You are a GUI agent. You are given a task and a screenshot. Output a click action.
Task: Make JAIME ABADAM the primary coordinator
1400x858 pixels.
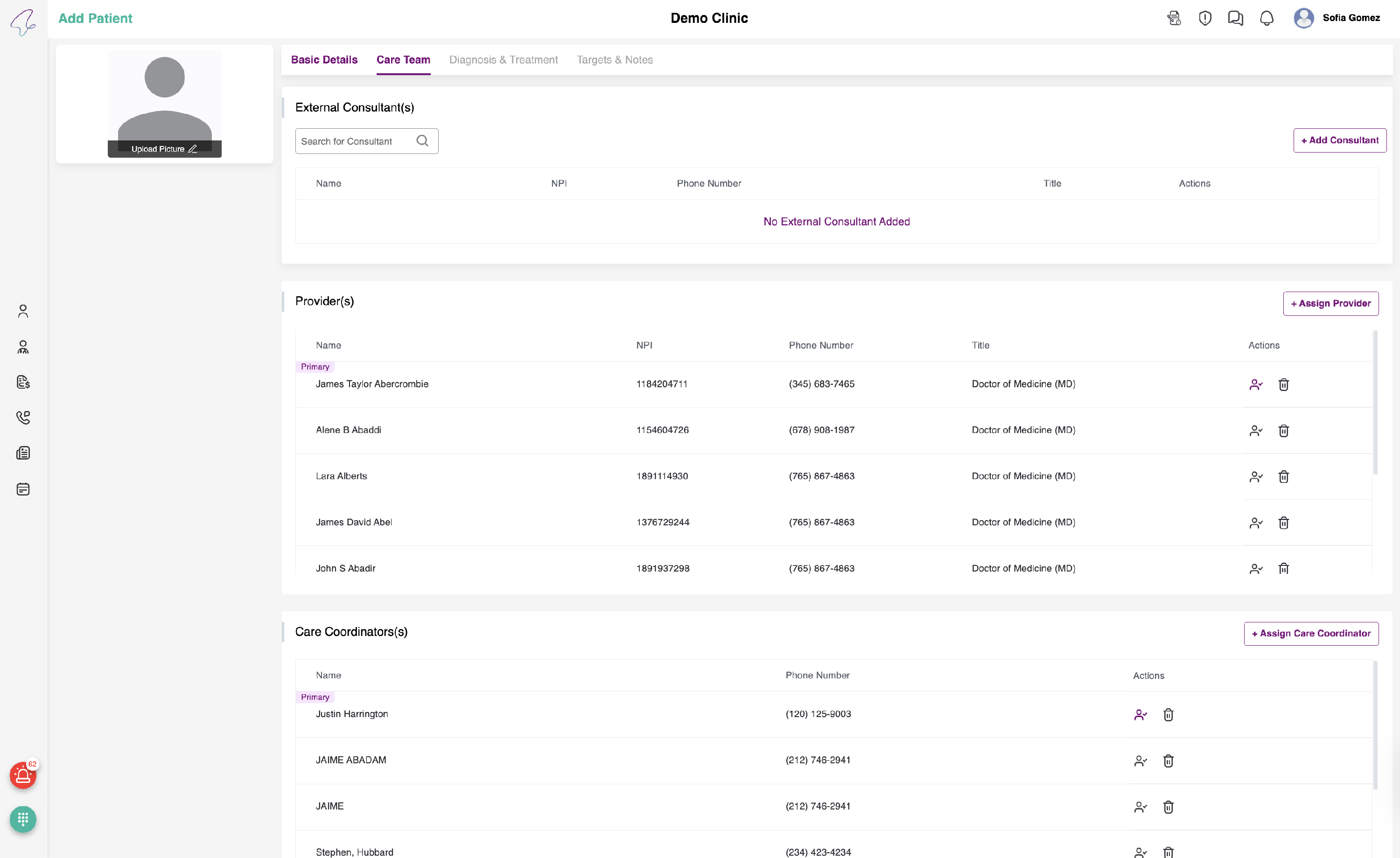click(1141, 761)
